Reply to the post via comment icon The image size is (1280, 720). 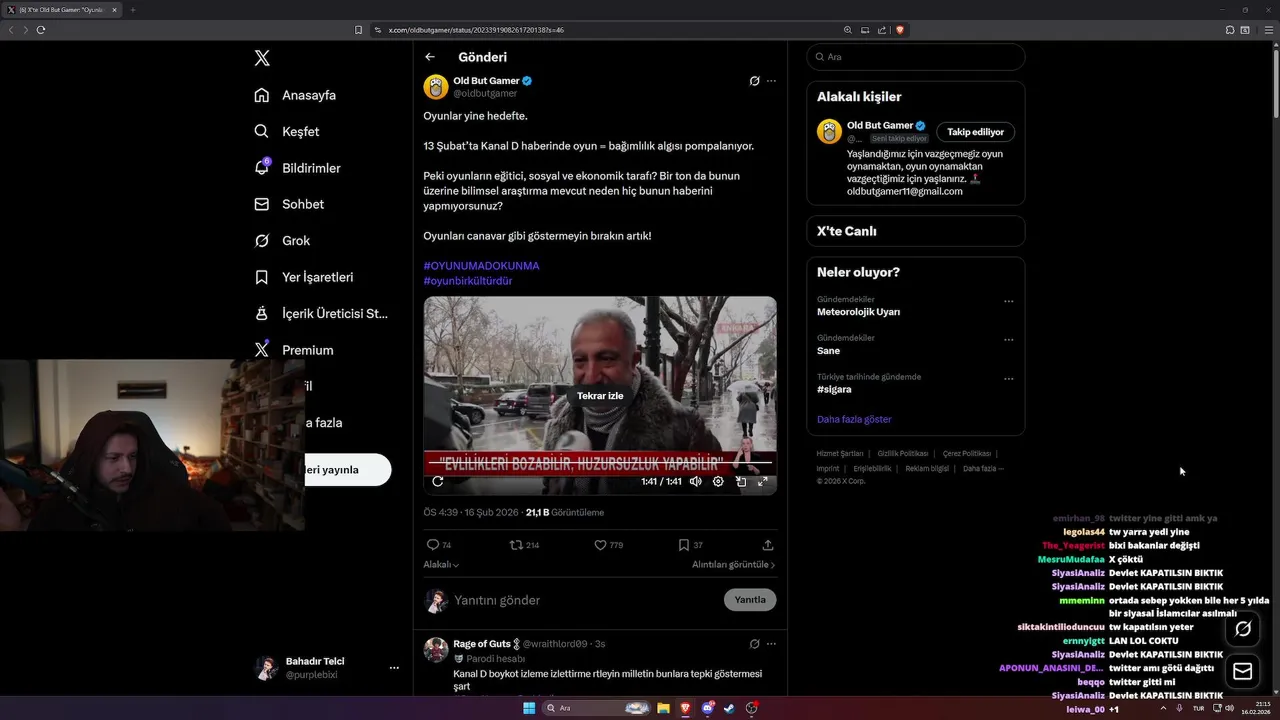(x=438, y=545)
